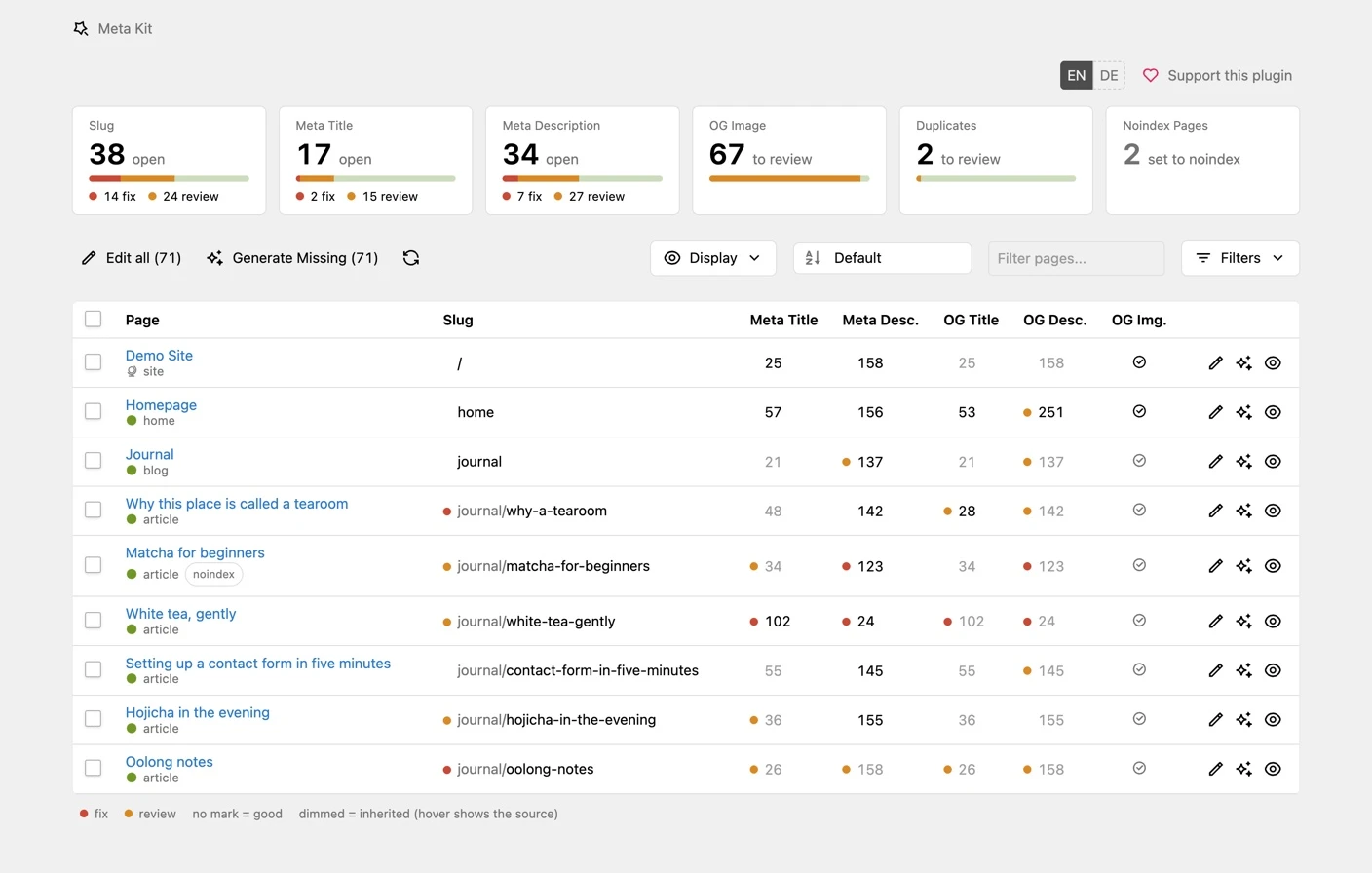Click sparkle generate icon for White tea, gently
Image resolution: width=1372 pixels, height=873 pixels.
(1243, 622)
